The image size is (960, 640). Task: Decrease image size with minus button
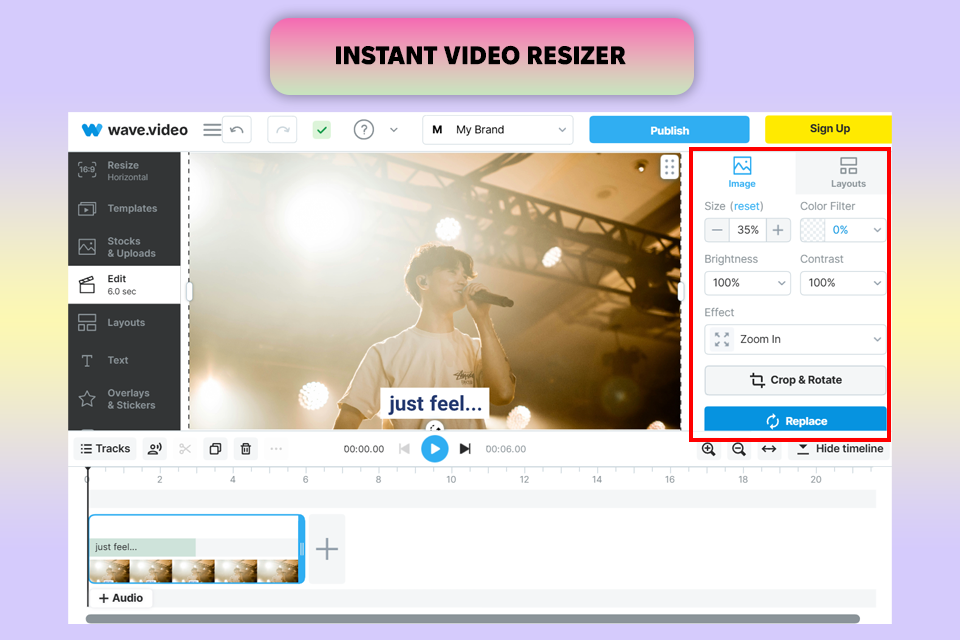(x=717, y=230)
